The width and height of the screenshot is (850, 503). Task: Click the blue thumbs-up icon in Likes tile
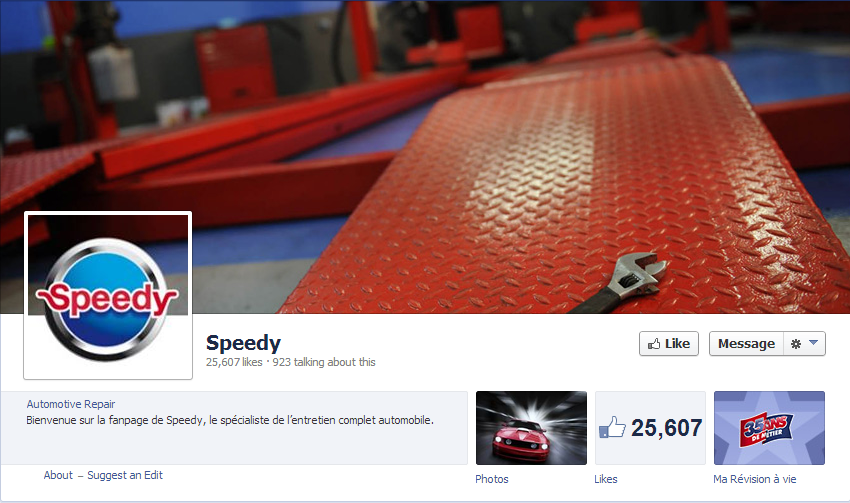click(x=613, y=427)
